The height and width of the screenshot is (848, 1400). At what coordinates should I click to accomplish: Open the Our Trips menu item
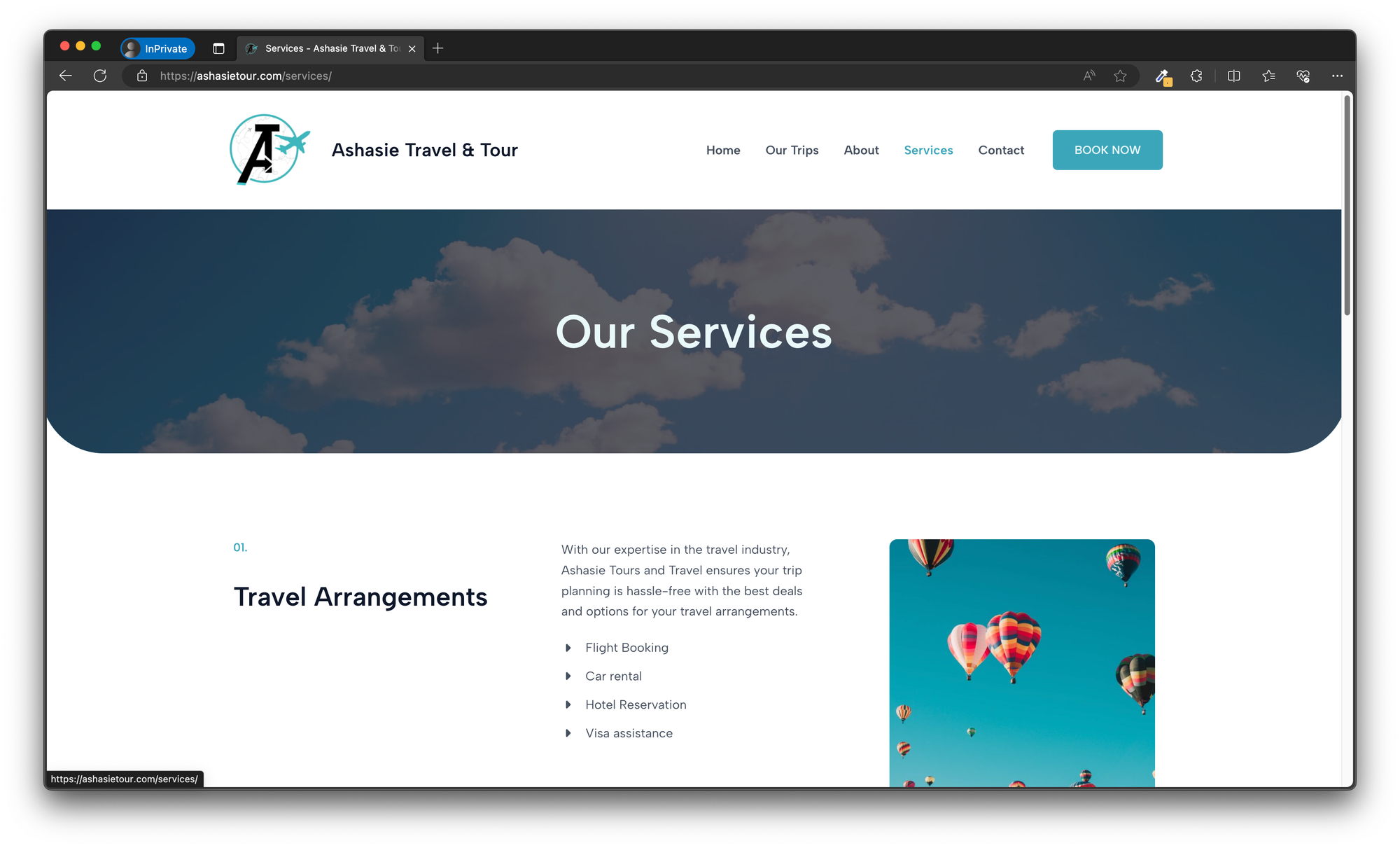tap(791, 149)
